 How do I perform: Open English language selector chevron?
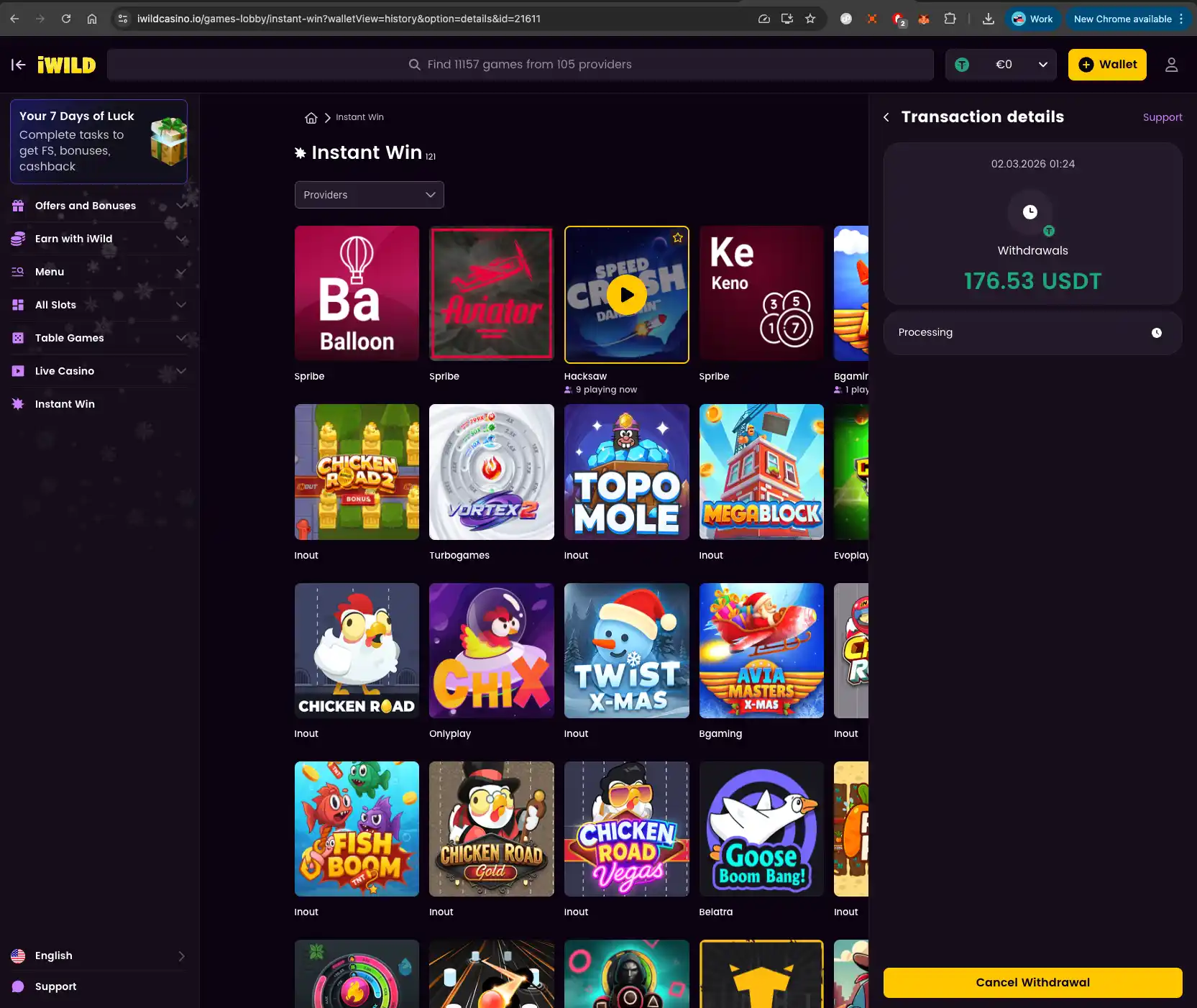tap(181, 956)
